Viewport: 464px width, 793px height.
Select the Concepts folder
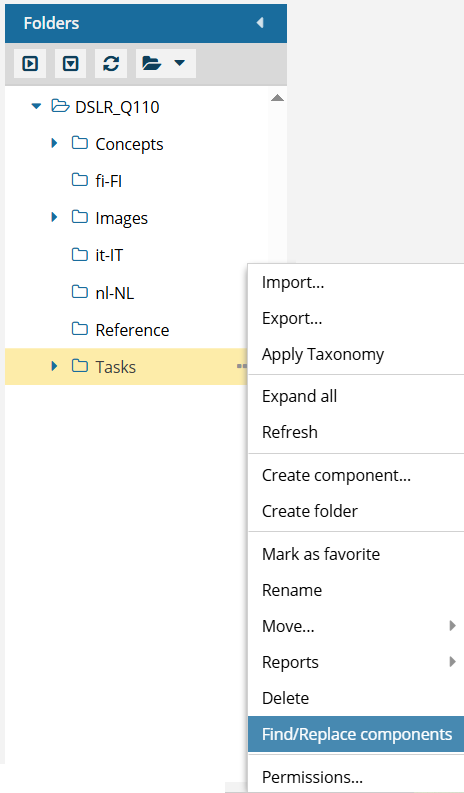(x=130, y=144)
